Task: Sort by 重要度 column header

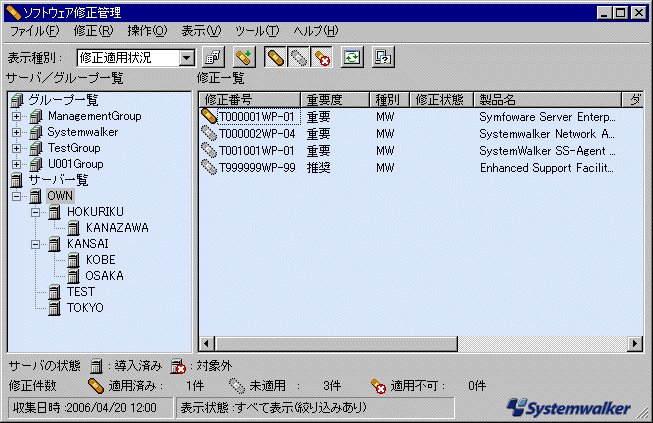Action: point(335,100)
